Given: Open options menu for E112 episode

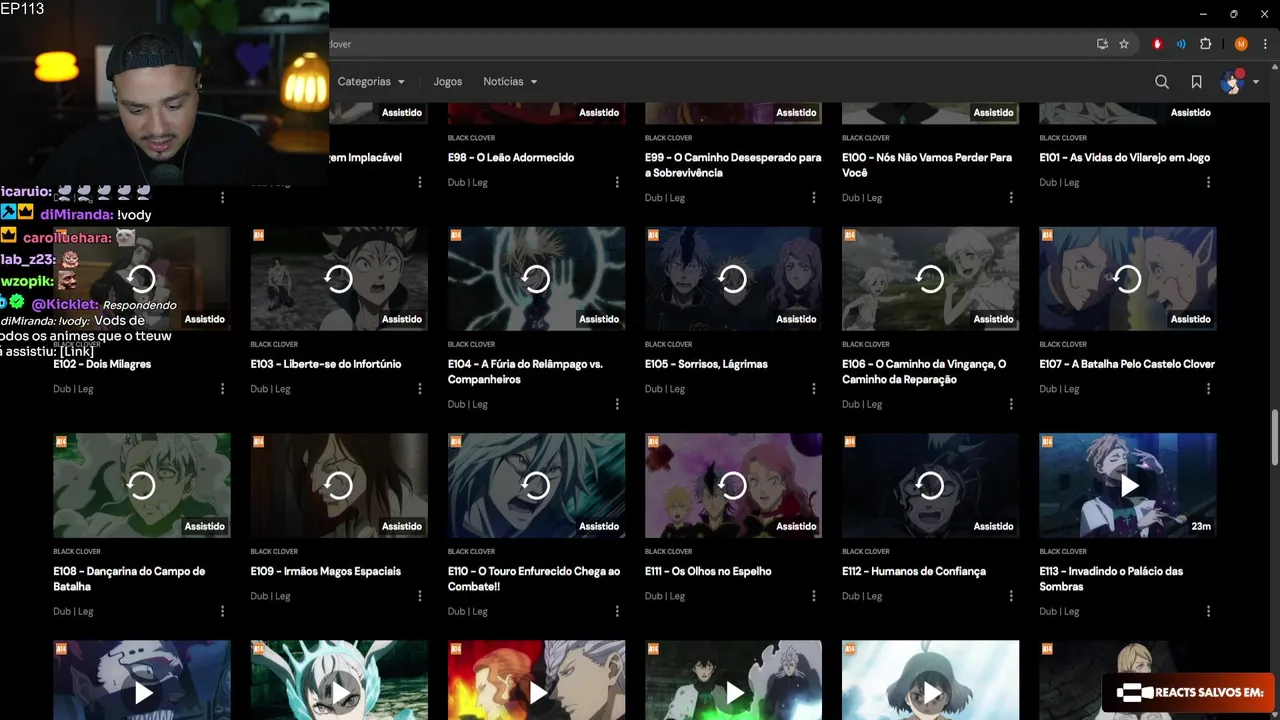Looking at the screenshot, I should tap(1011, 596).
